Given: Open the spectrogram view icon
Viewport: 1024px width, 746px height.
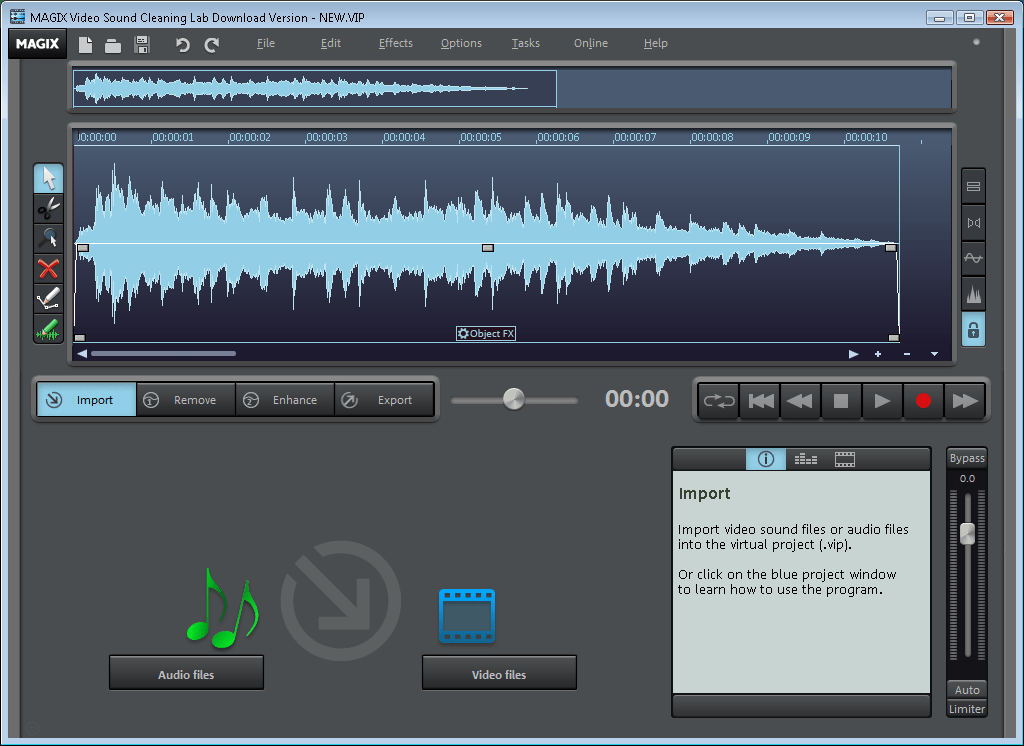Looking at the screenshot, I should pos(973,293).
